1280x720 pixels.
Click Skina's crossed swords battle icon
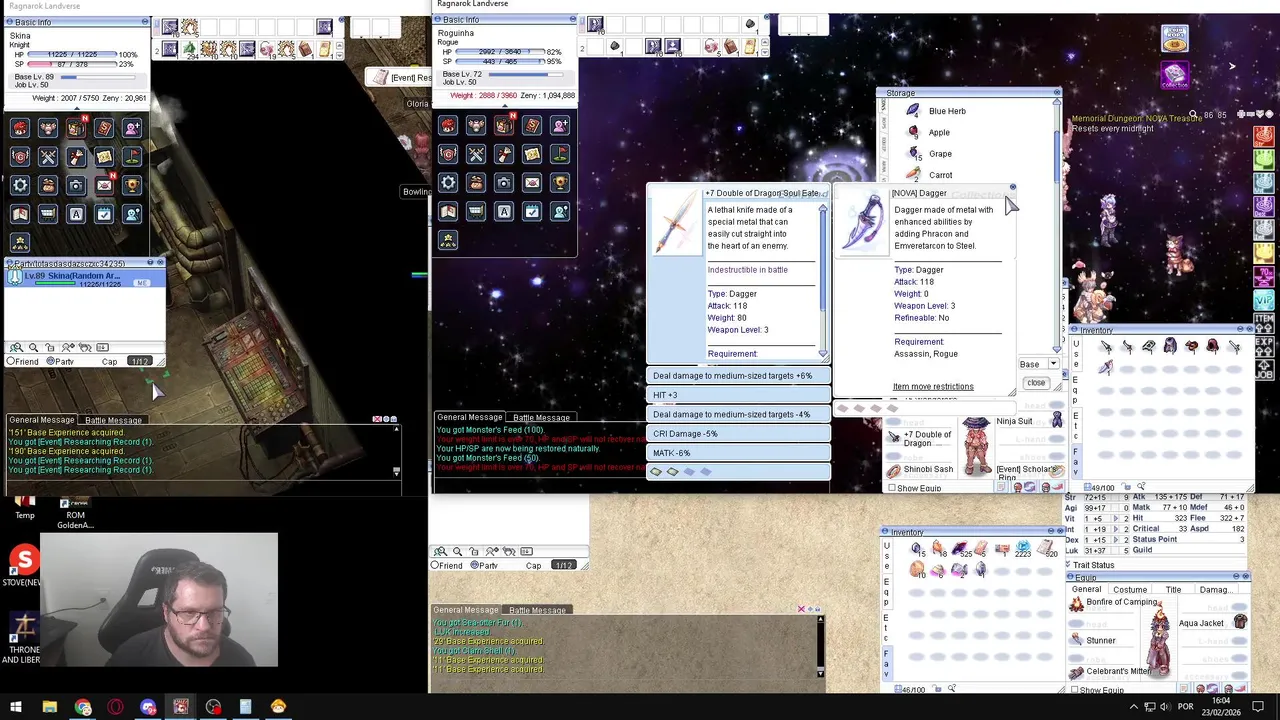click(48, 157)
